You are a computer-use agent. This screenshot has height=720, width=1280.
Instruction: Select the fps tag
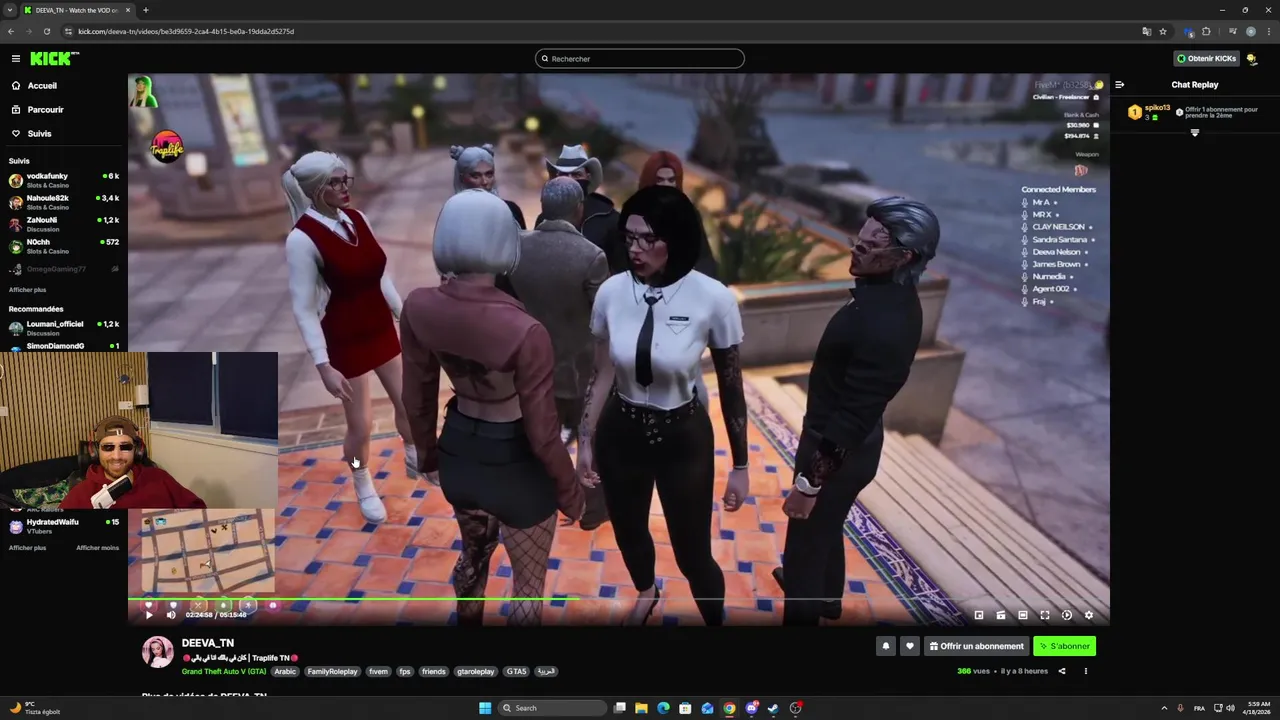tap(405, 672)
